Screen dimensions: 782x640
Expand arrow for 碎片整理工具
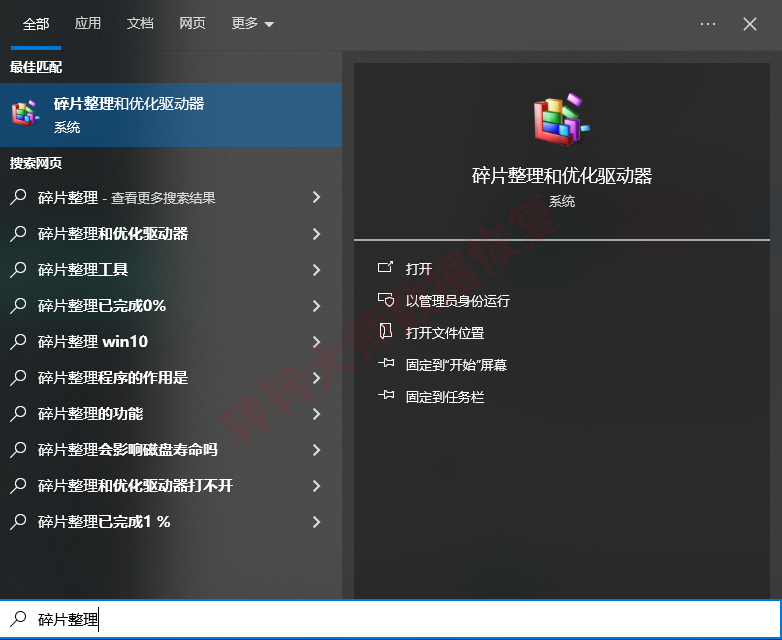[x=316, y=269]
